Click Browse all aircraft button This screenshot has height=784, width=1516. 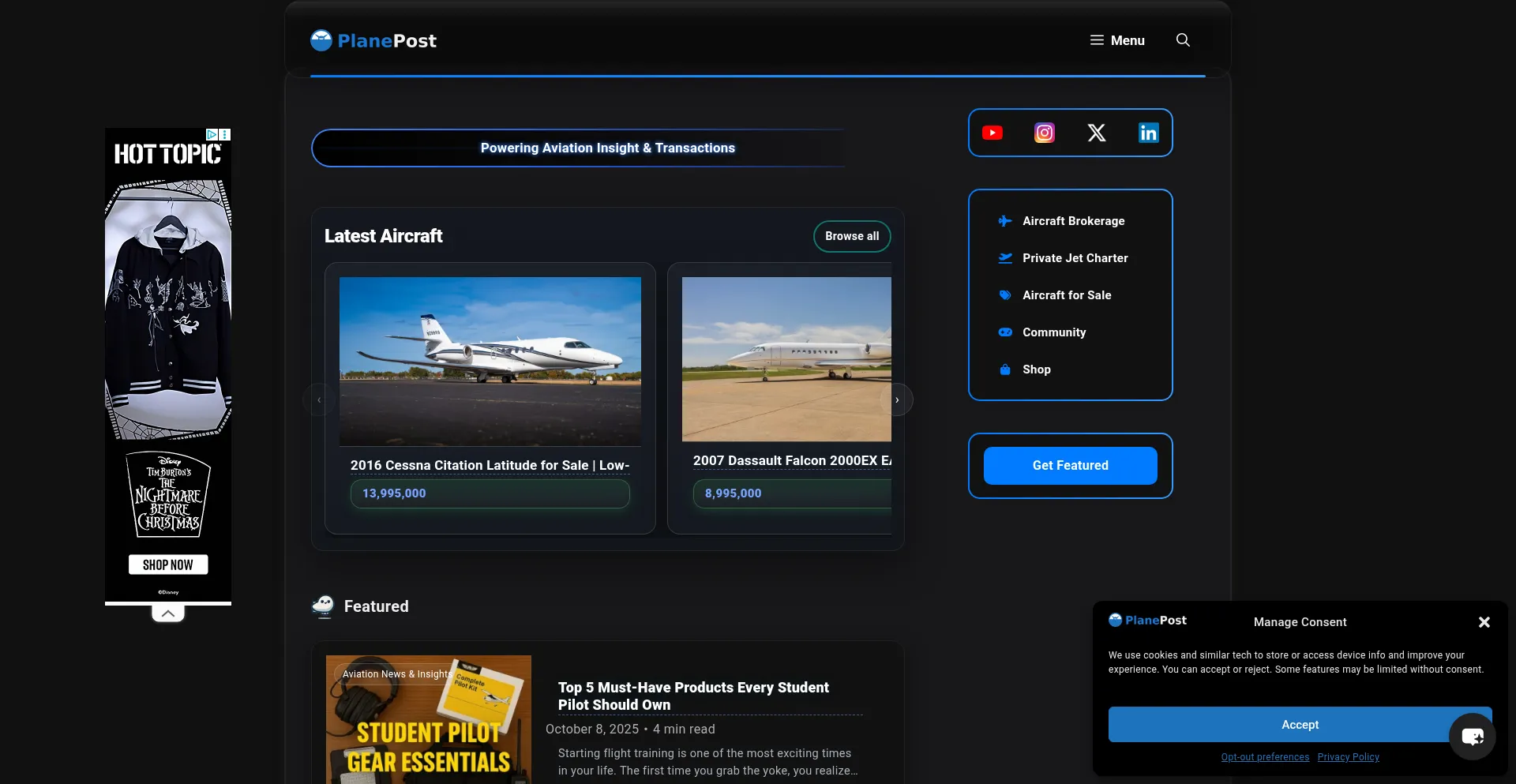851,236
